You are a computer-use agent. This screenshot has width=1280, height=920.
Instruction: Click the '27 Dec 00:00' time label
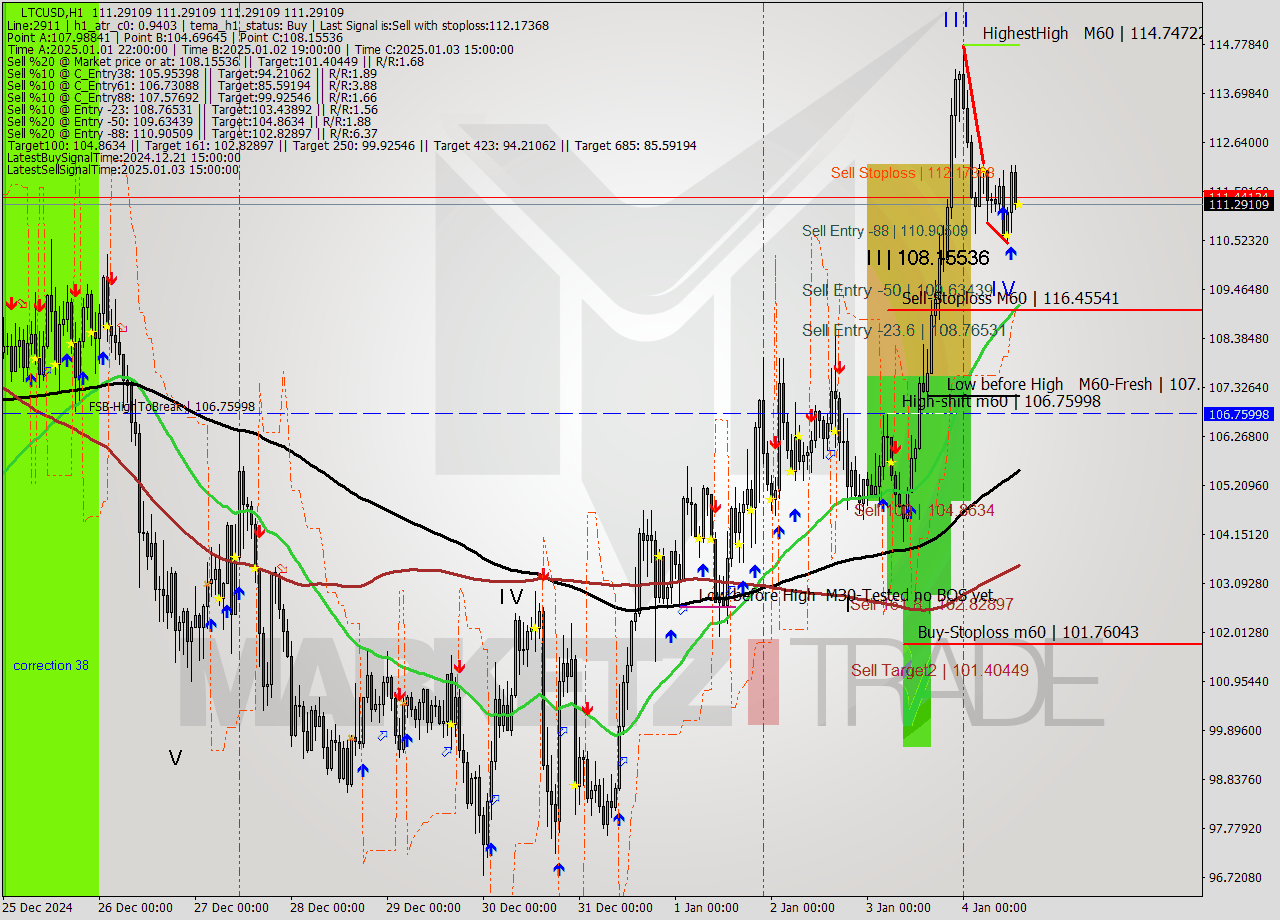coord(232,908)
